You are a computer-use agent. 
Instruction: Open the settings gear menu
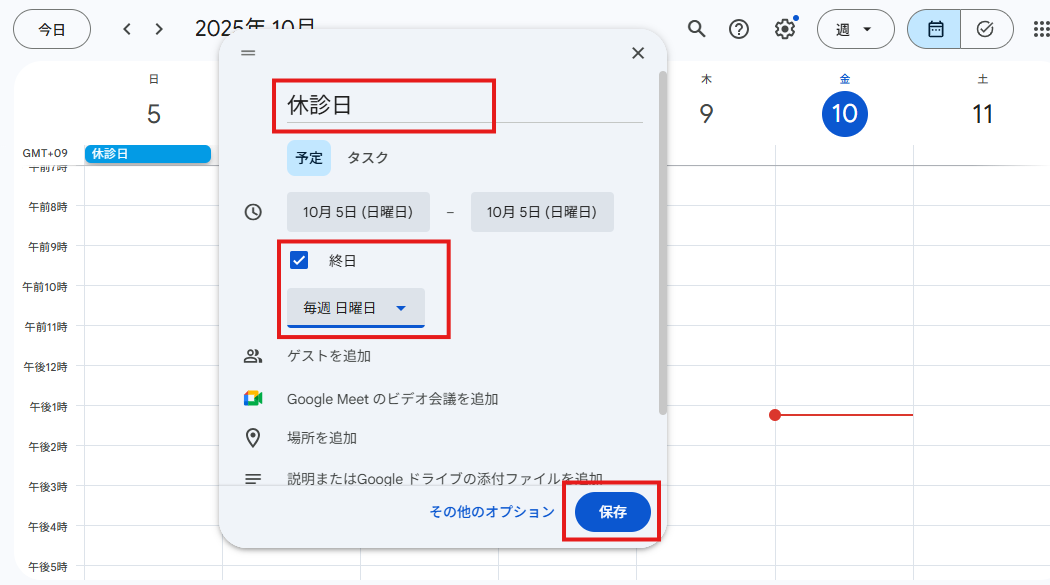point(785,29)
